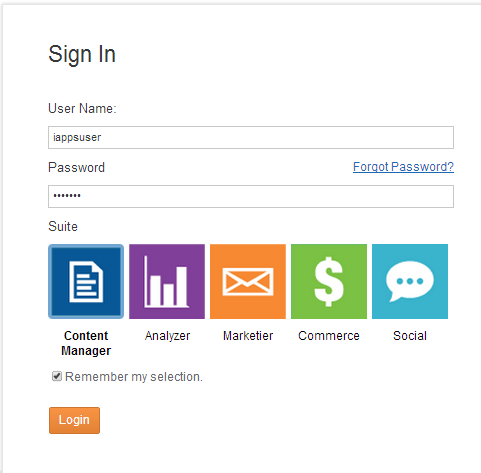Select the green Commerce dollar sign tile
This screenshot has width=481, height=473.
click(x=329, y=281)
